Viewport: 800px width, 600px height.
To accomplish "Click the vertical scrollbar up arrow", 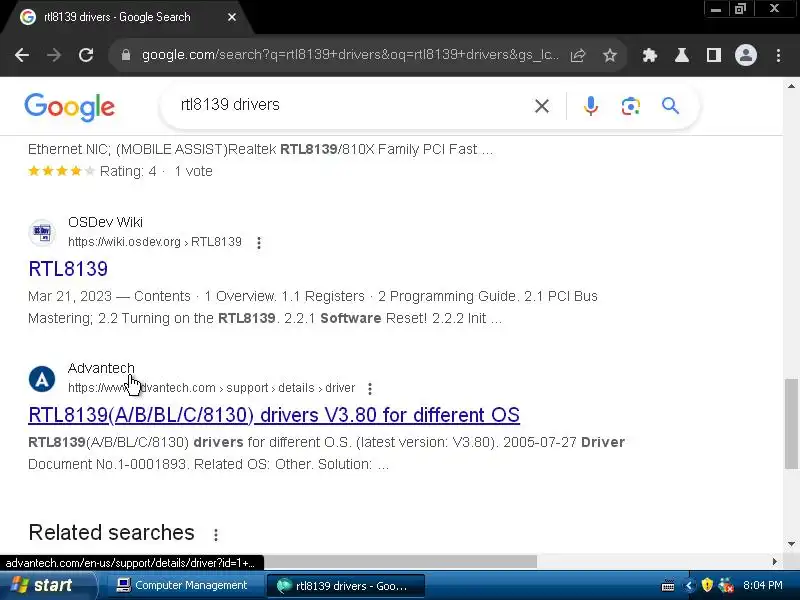I will tap(791, 86).
